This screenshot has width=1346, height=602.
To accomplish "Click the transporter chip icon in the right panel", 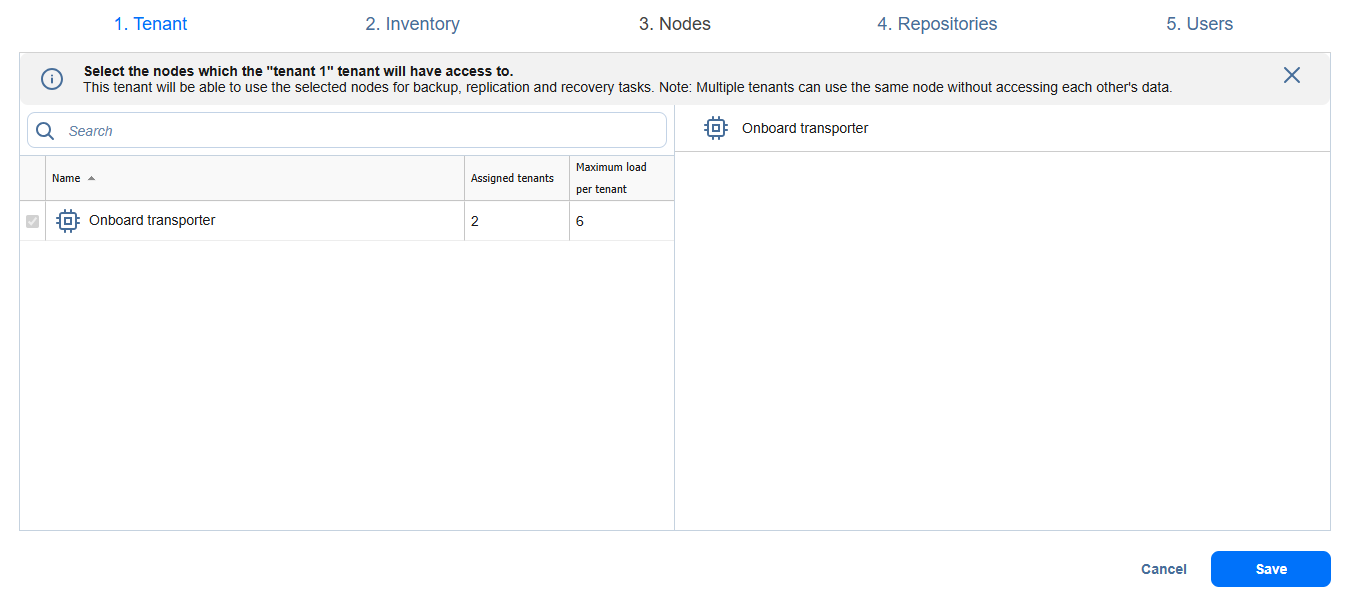I will tap(715, 128).
